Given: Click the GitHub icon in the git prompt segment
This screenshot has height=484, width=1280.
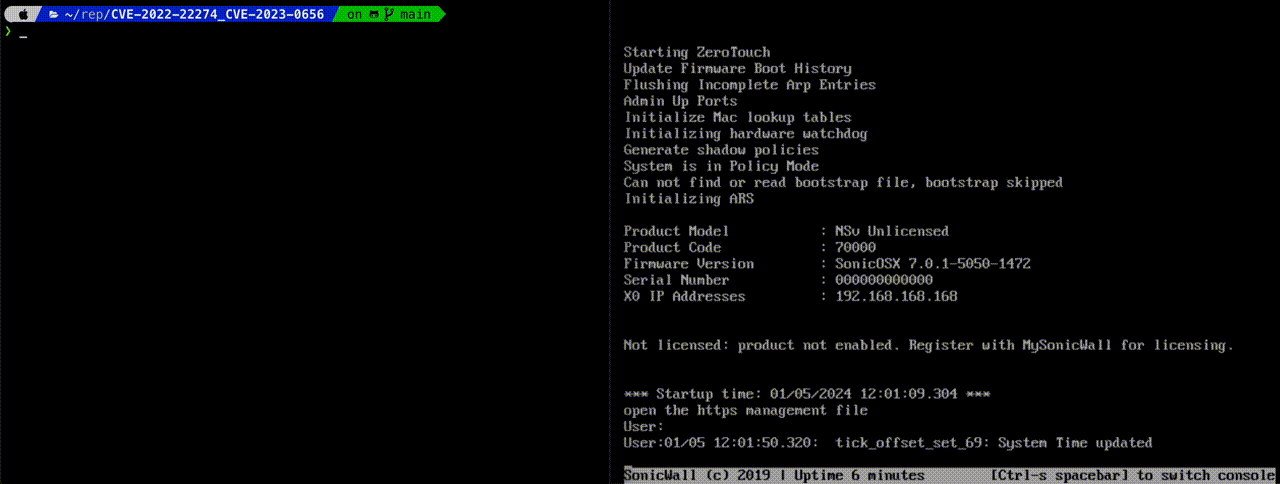Looking at the screenshot, I should [x=373, y=15].
